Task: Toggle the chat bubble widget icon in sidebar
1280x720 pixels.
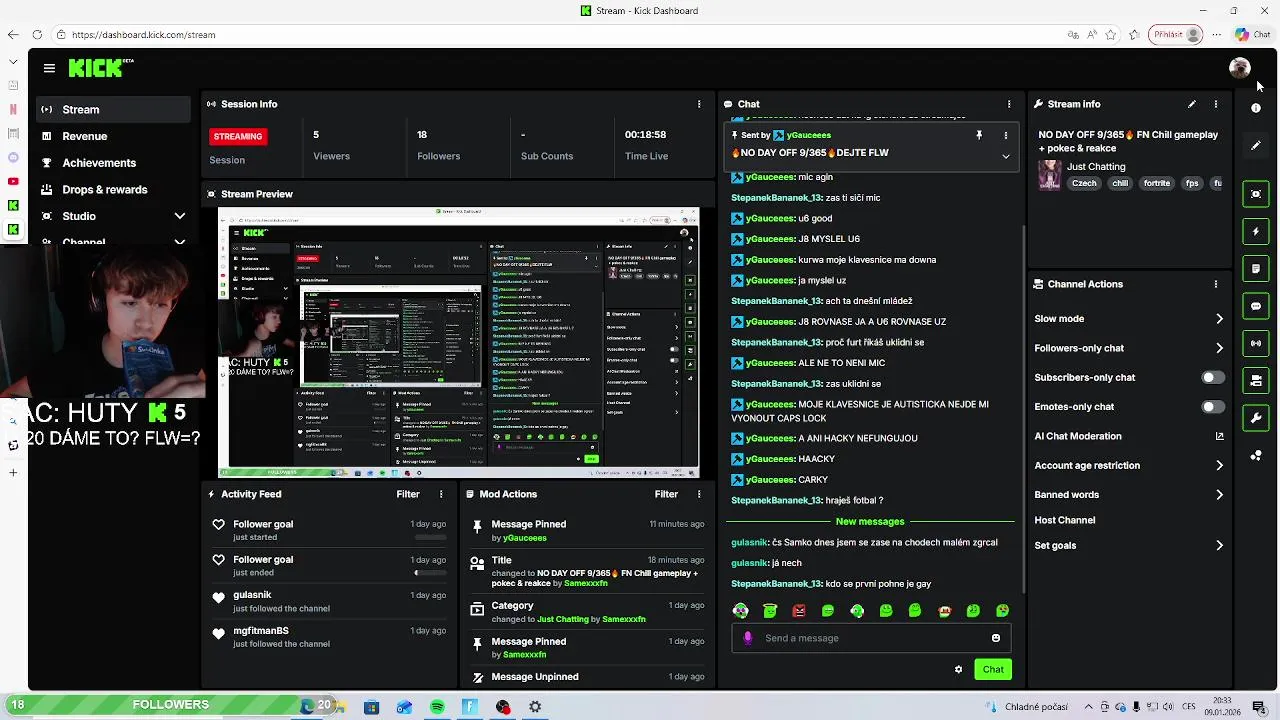Action: pos(1256,306)
